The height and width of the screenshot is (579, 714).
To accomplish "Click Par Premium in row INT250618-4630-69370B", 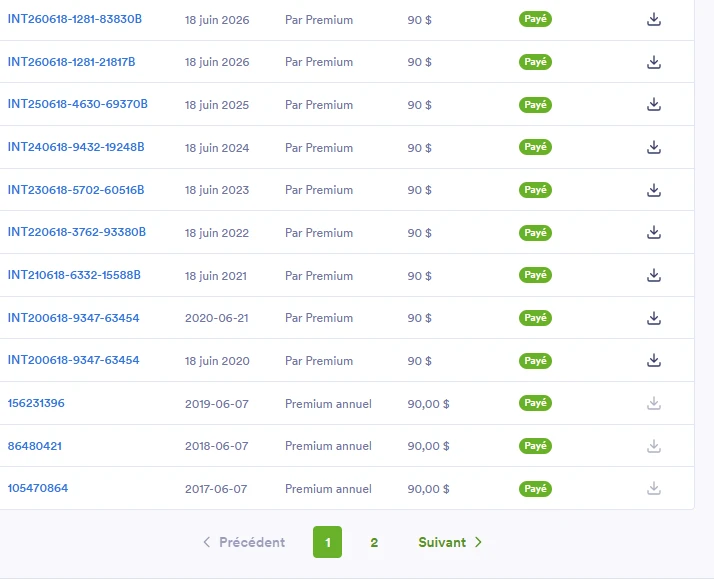I will (319, 105).
